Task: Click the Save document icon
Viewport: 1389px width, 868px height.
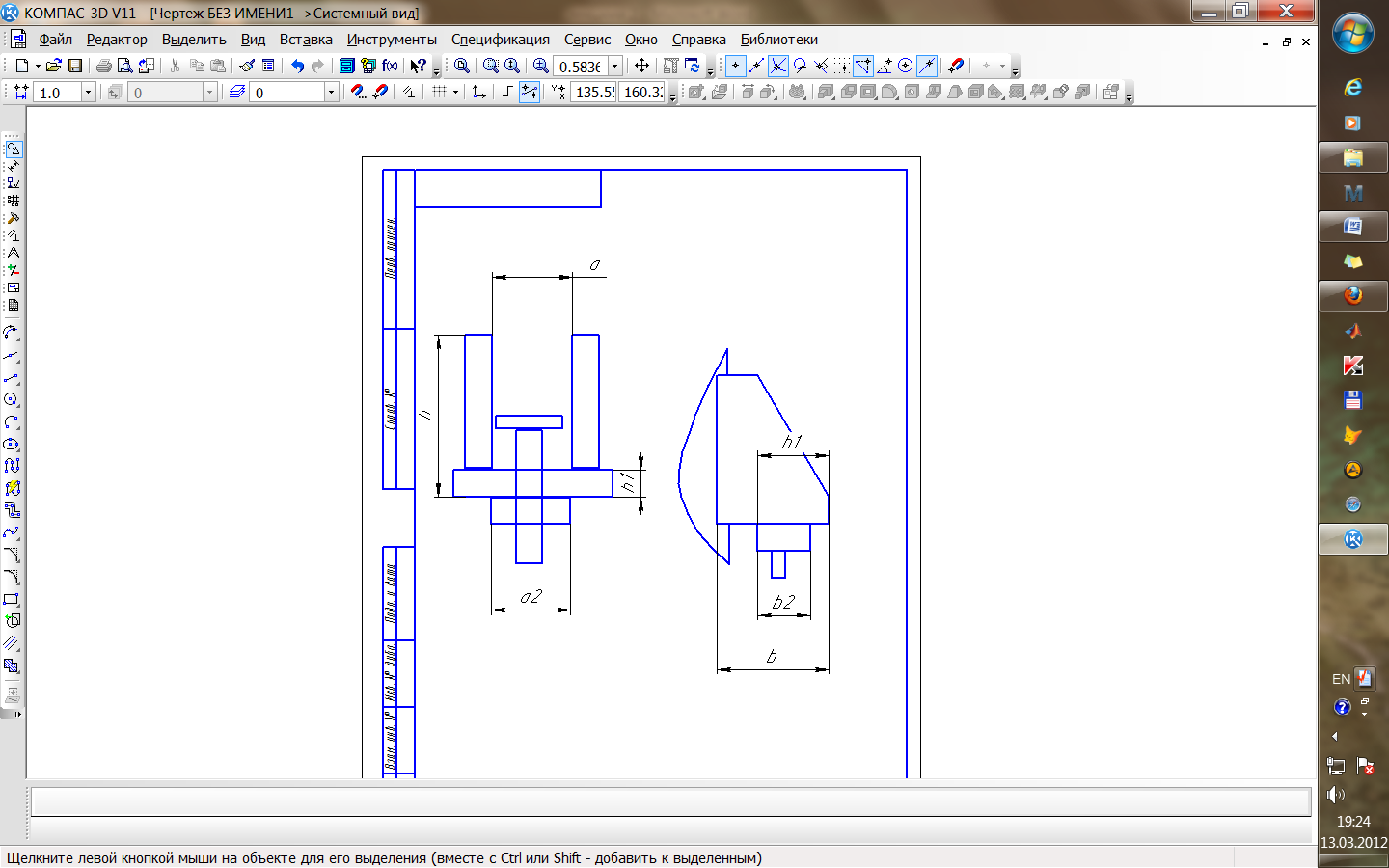Action: pyautogui.click(x=75, y=66)
